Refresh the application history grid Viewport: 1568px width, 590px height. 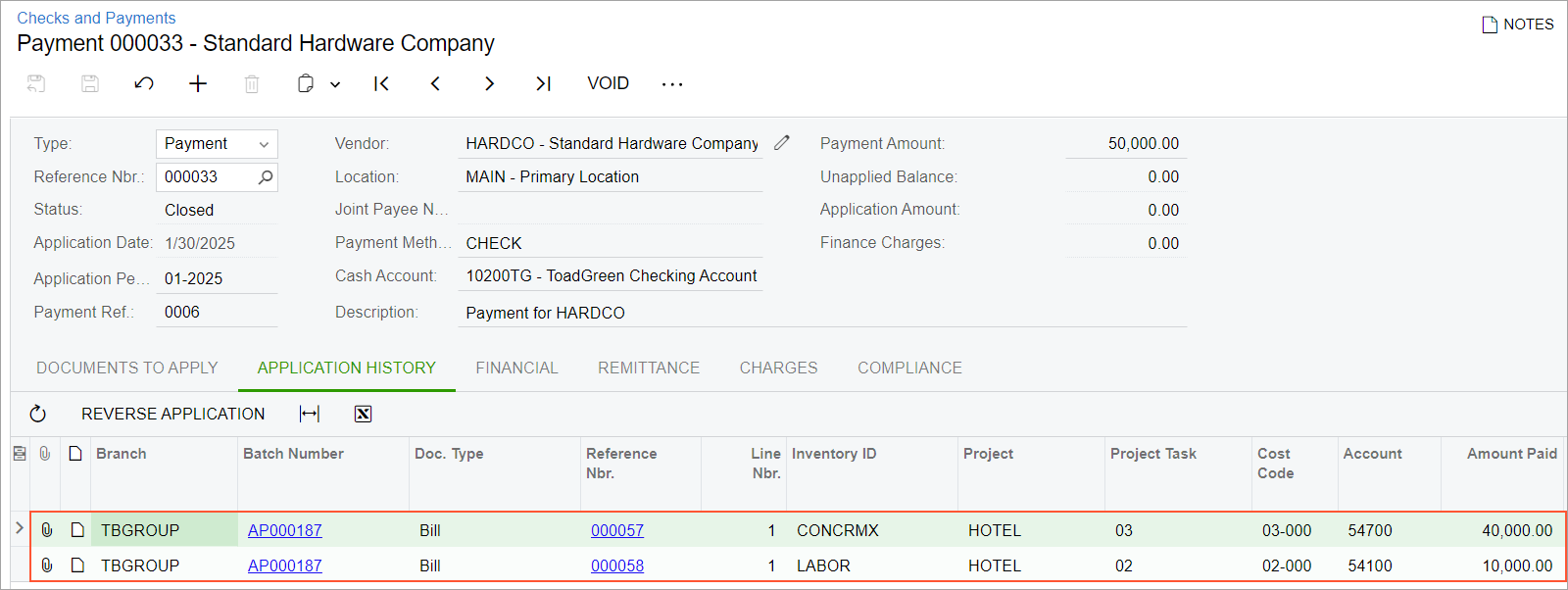pos(38,414)
